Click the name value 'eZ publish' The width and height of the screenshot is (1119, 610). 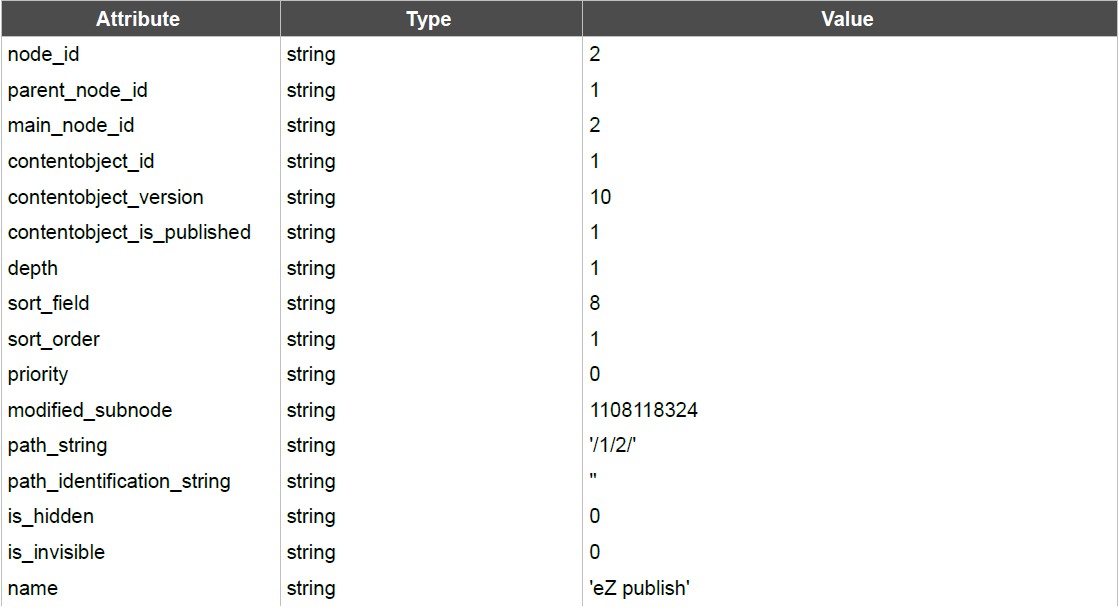639,589
